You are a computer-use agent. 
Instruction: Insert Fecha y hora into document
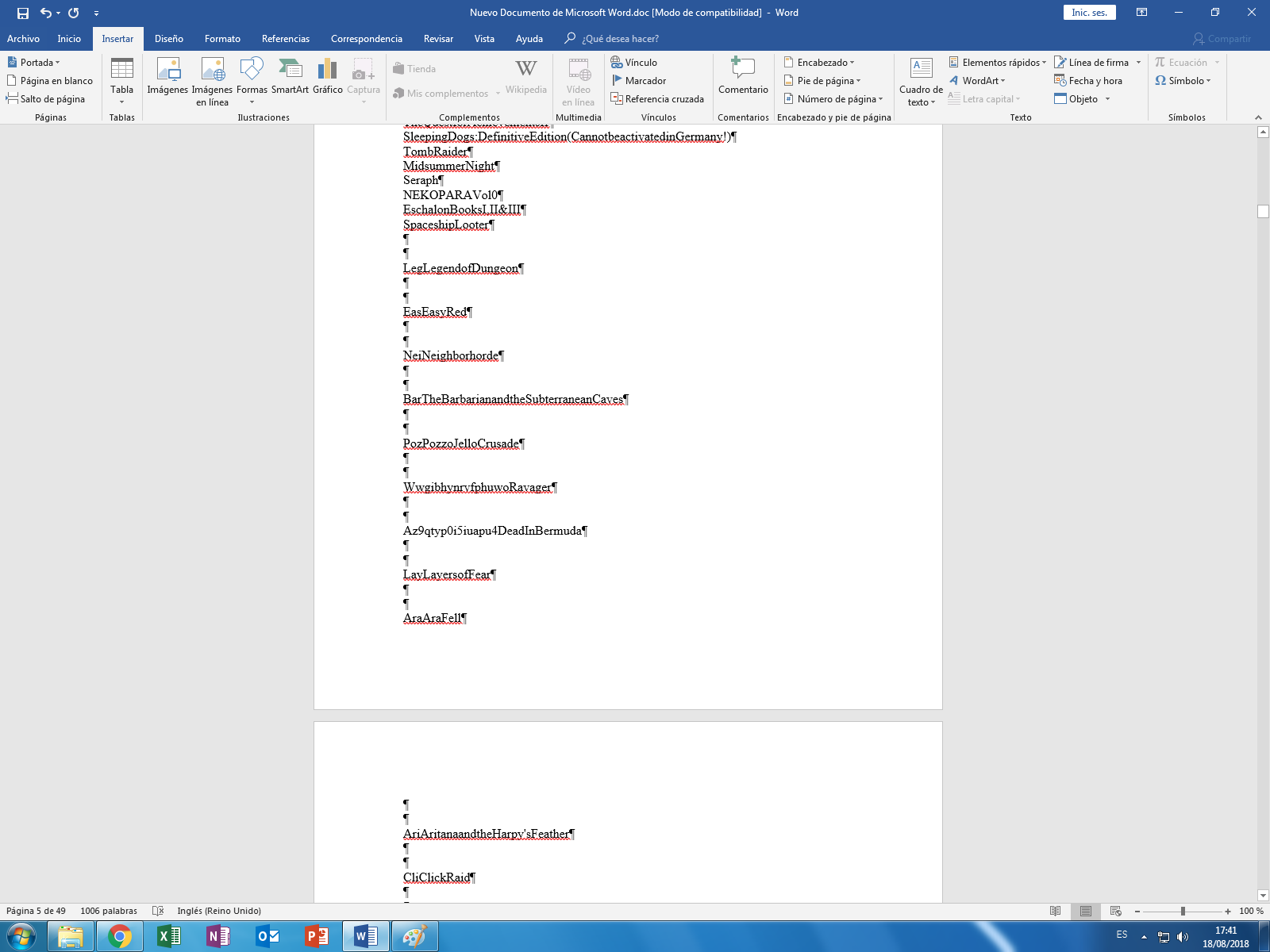[1088, 81]
